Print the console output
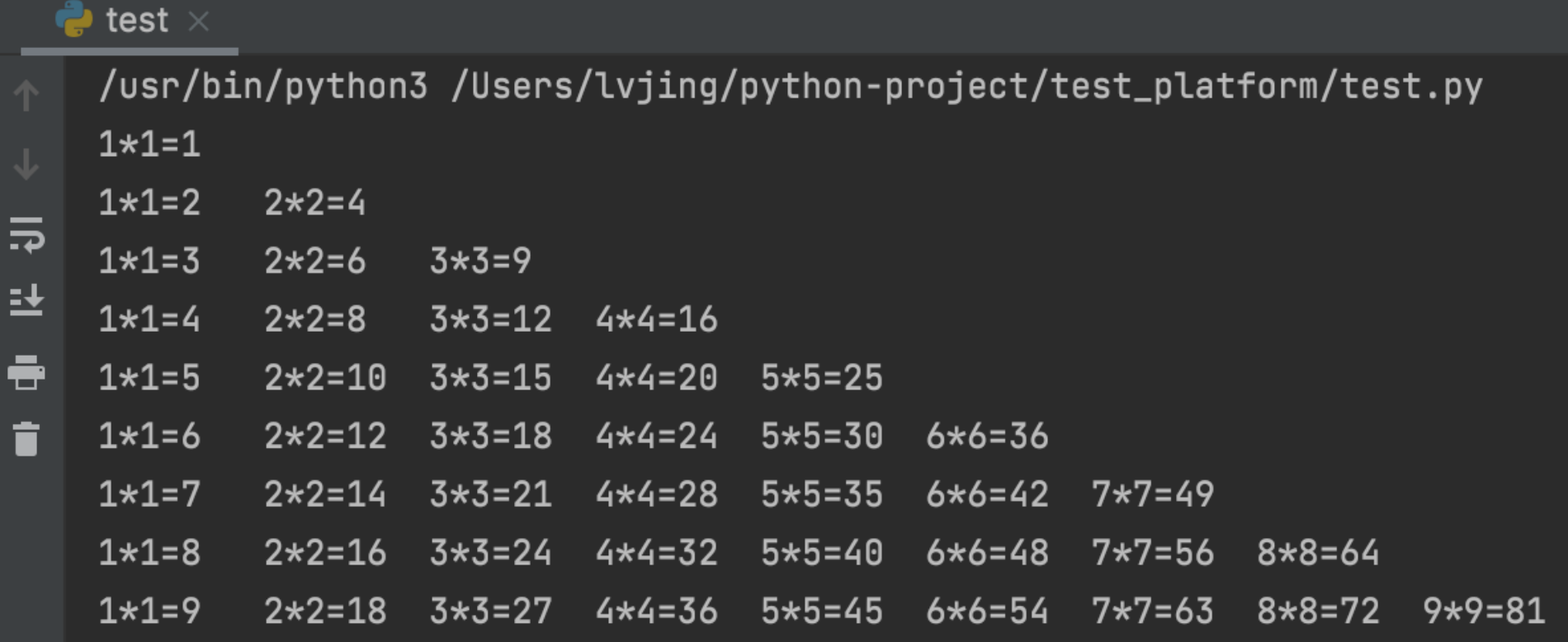The width and height of the screenshot is (1568, 642). pyautogui.click(x=26, y=372)
